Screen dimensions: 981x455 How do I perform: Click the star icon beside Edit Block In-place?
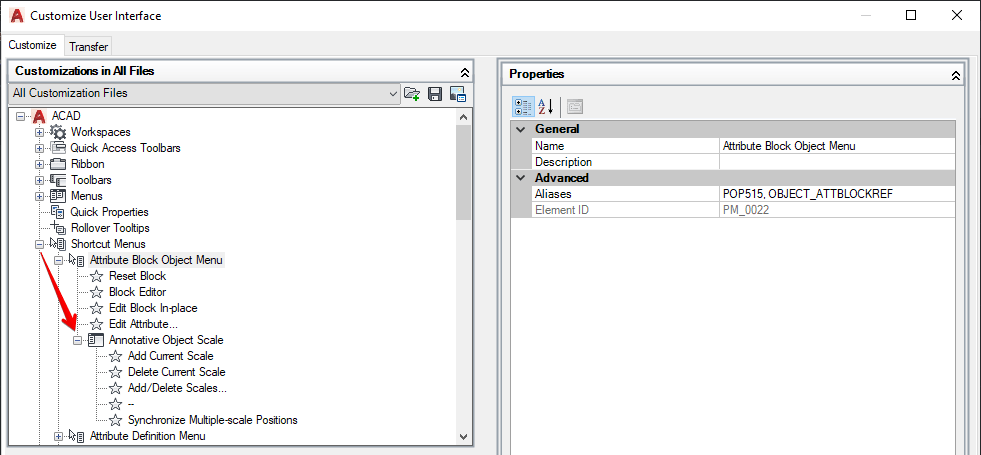96,308
